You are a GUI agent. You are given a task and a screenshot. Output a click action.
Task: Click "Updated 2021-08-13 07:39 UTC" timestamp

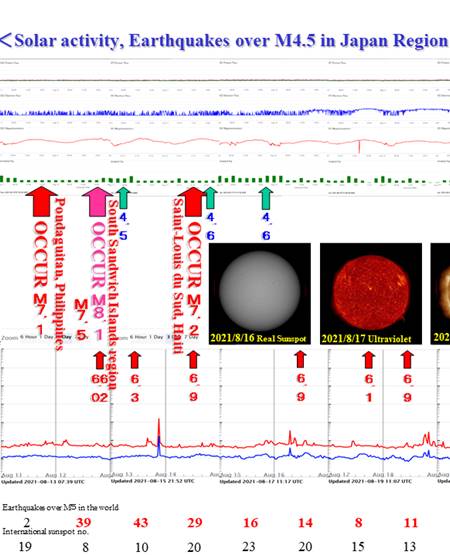43,482
